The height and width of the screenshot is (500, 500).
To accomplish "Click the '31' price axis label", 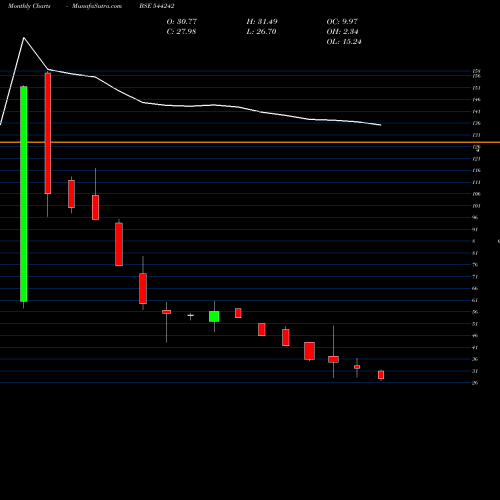I will click(x=475, y=371).
